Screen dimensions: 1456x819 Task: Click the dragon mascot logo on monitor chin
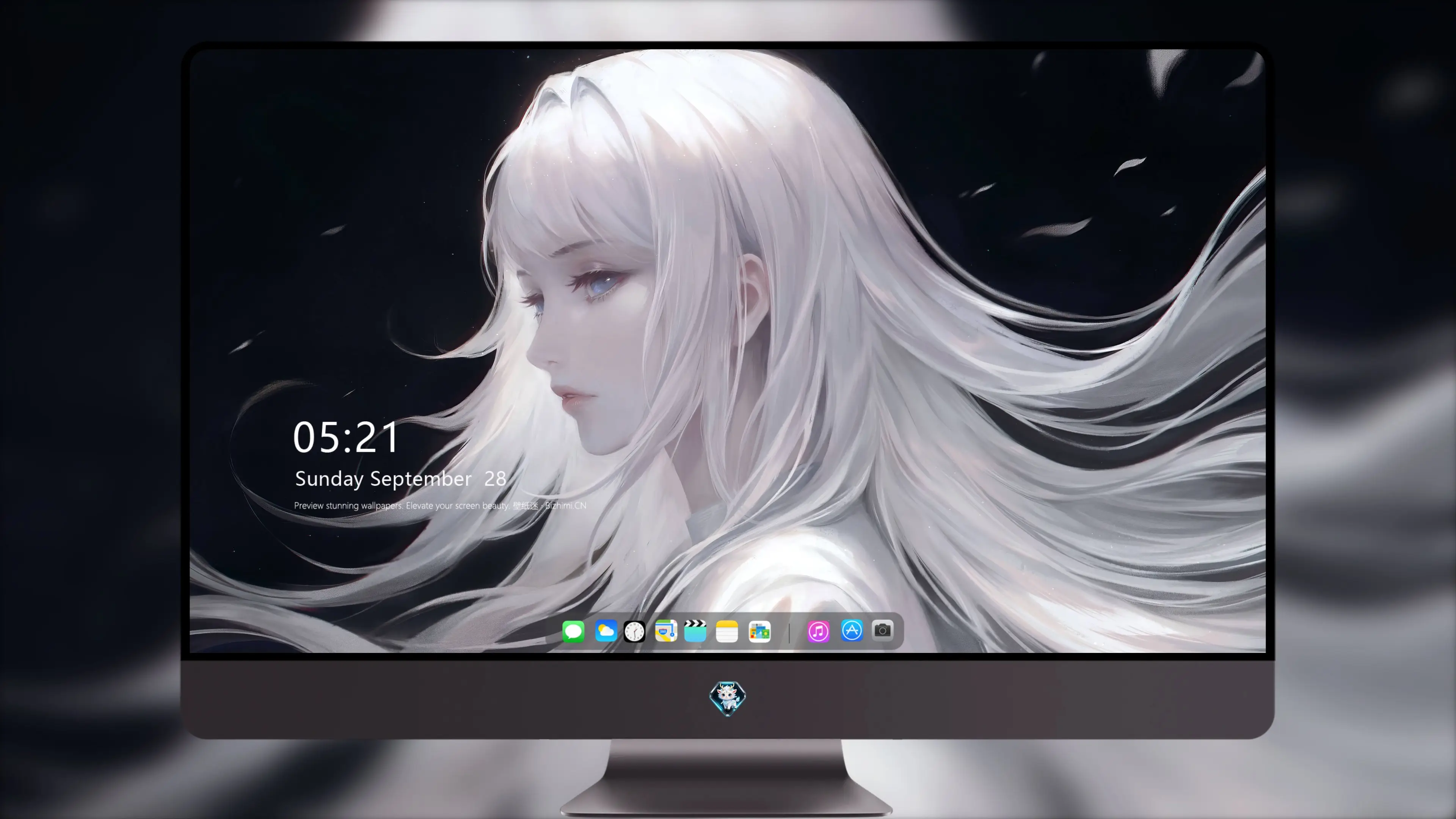click(x=728, y=698)
